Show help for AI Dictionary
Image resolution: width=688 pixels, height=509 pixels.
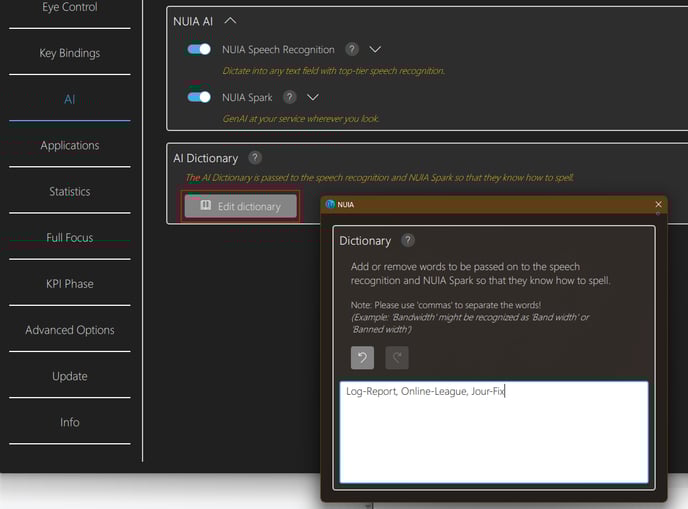pos(255,158)
